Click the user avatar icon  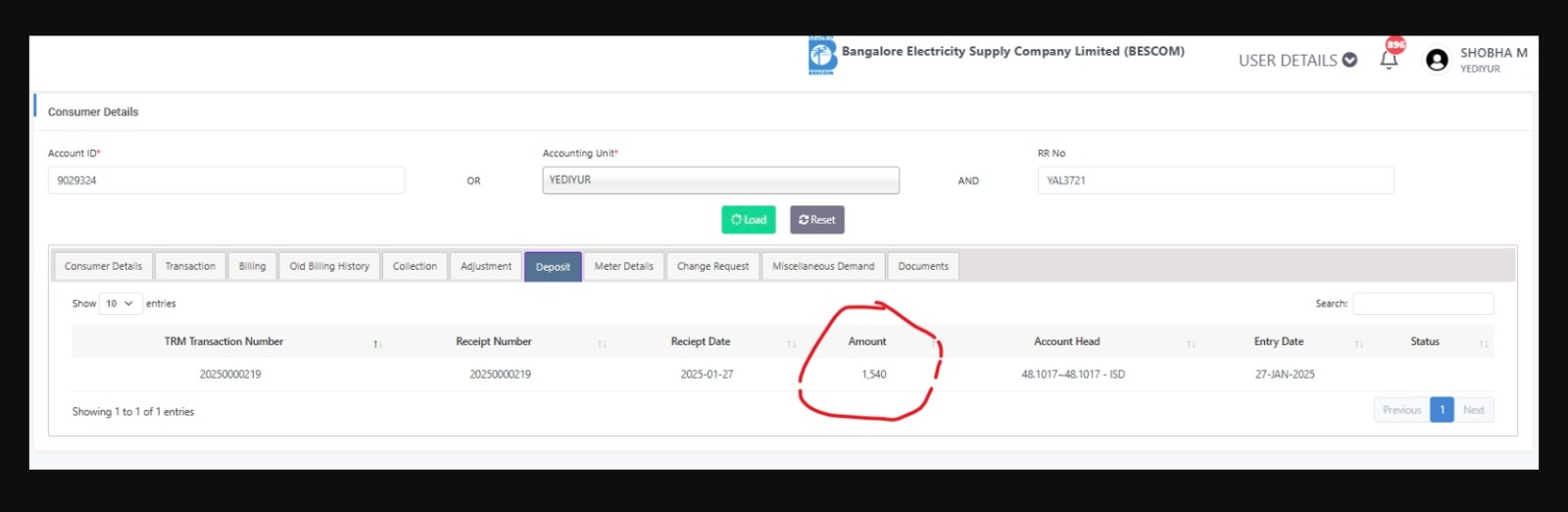1437,61
